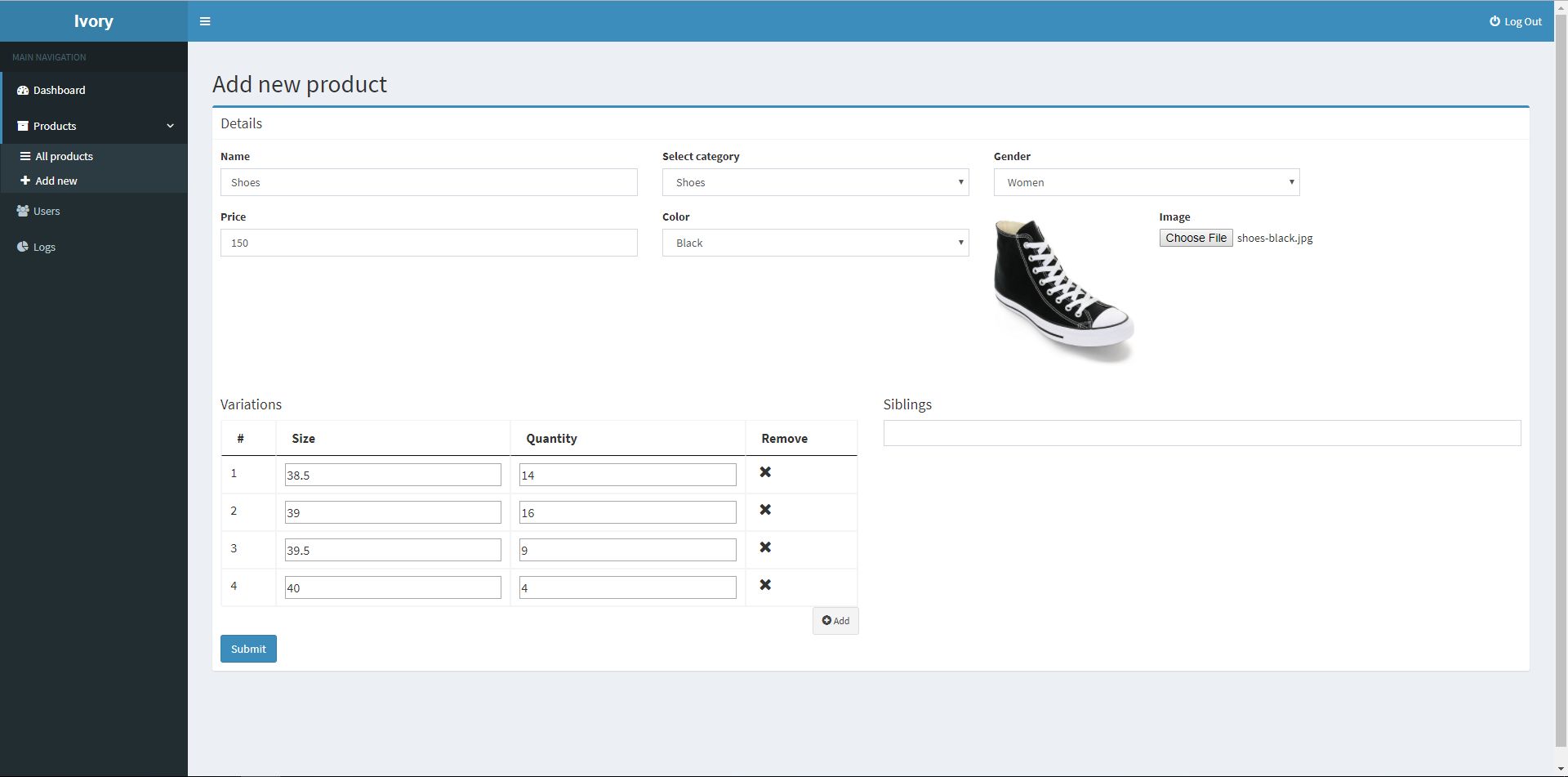Submit the new product form
Image resolution: width=1568 pixels, height=777 pixels.
pyautogui.click(x=248, y=649)
